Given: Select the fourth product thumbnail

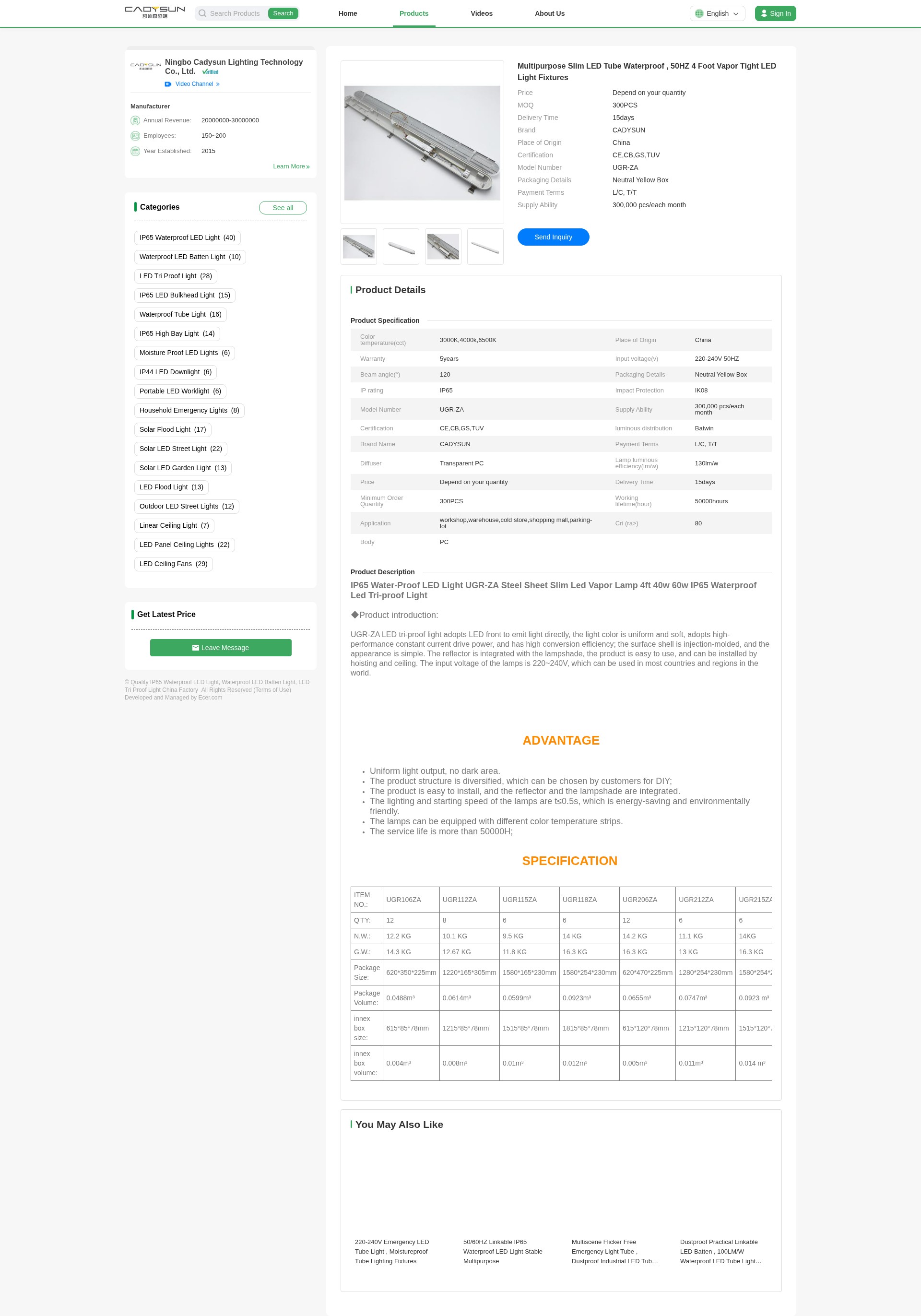Looking at the screenshot, I should coord(485,247).
